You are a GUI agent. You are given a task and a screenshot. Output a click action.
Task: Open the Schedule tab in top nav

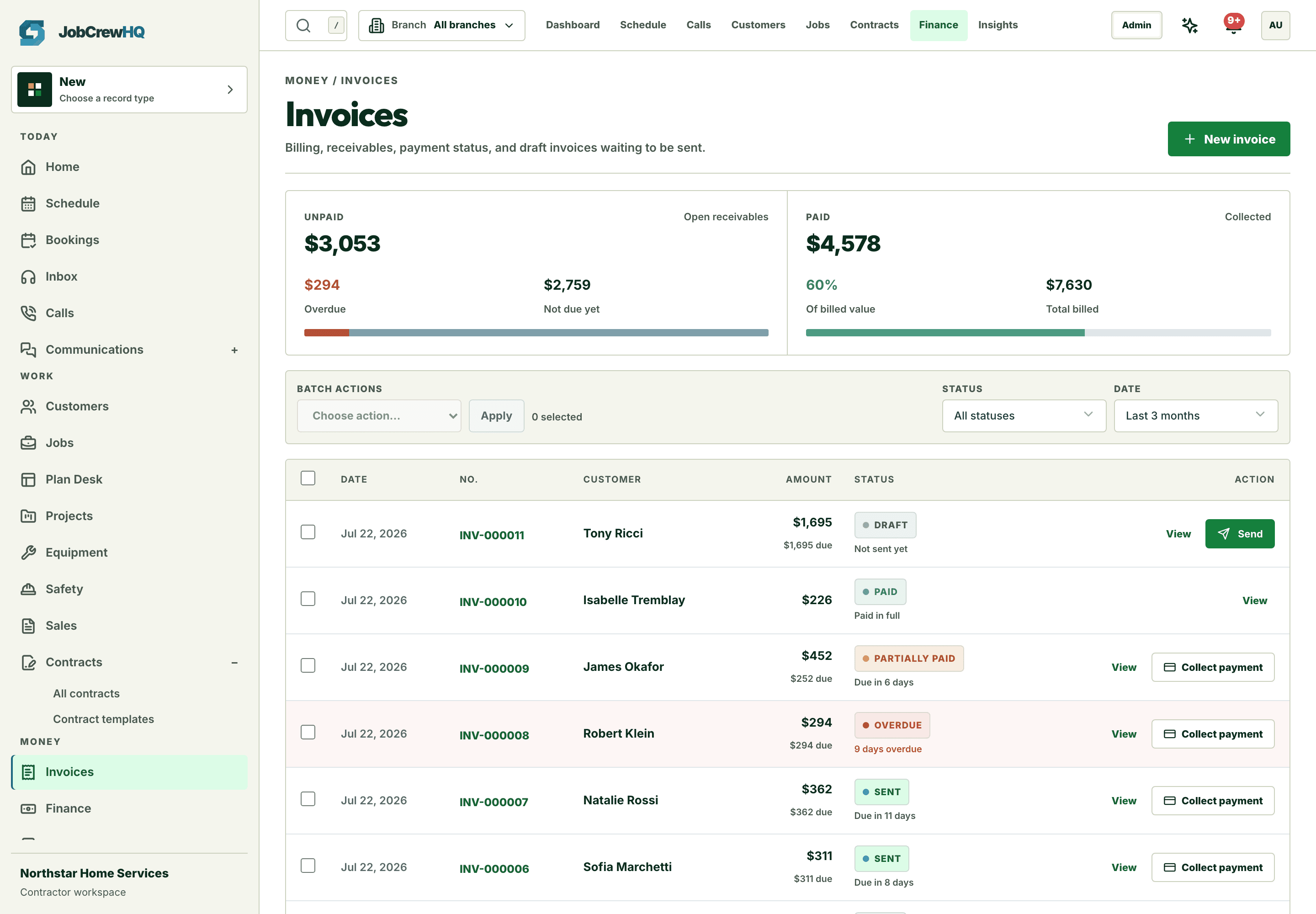tap(643, 25)
